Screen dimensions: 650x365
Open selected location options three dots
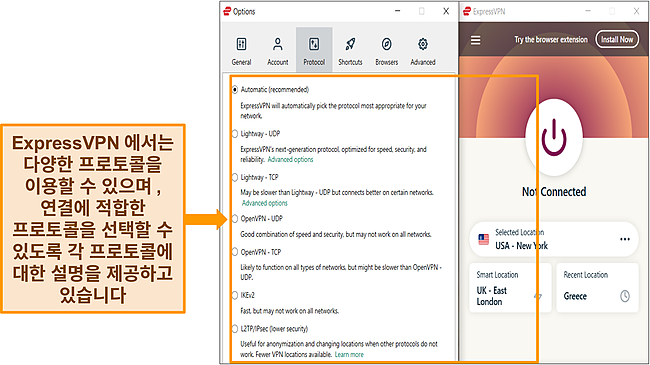[x=625, y=239]
